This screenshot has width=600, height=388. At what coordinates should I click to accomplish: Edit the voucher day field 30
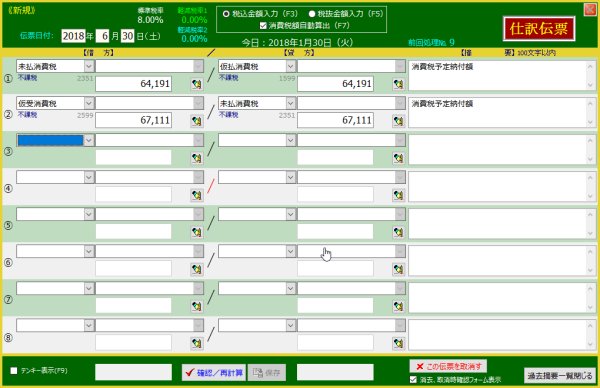pos(127,36)
